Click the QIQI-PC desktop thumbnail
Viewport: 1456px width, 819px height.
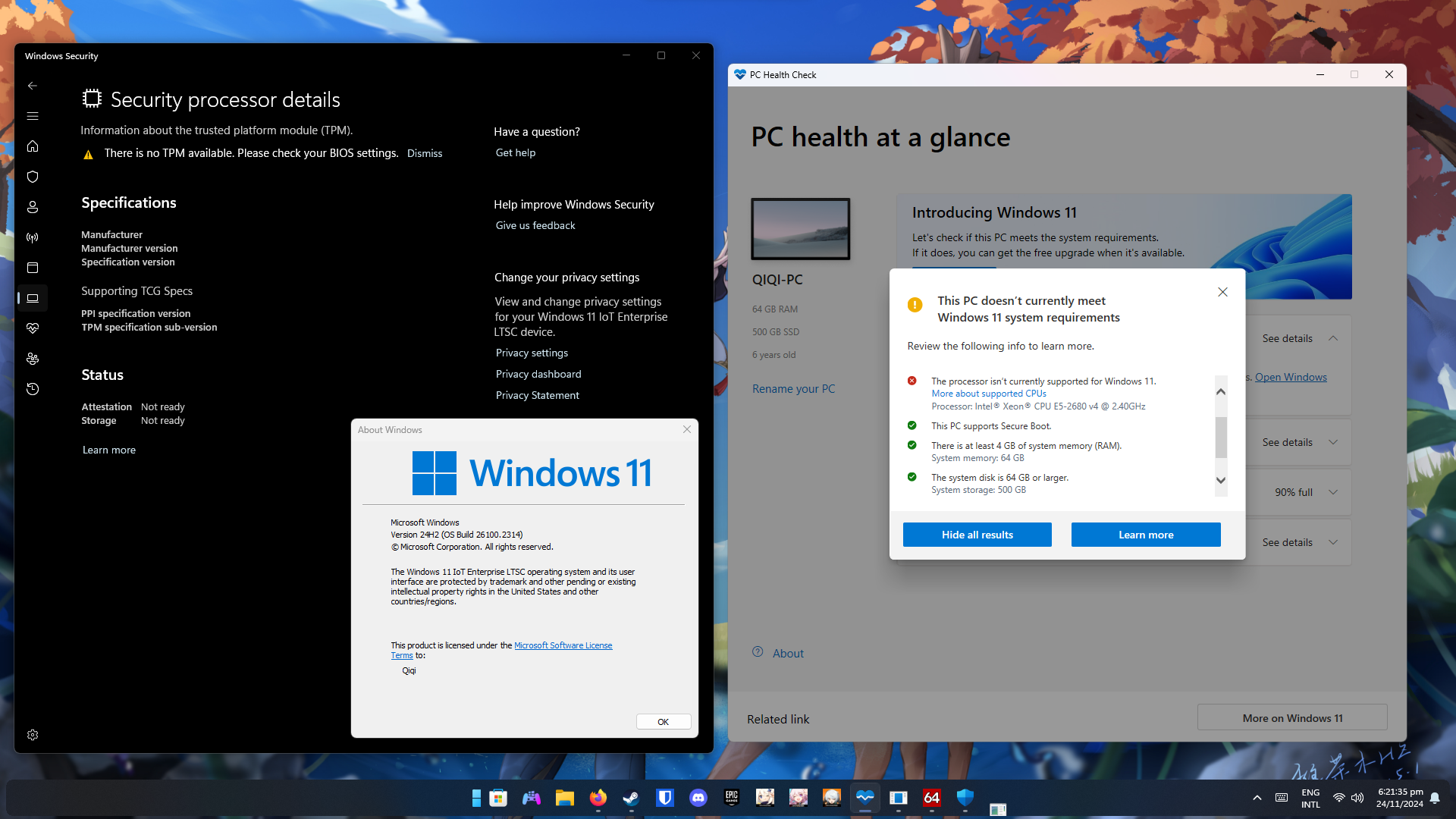coord(800,229)
